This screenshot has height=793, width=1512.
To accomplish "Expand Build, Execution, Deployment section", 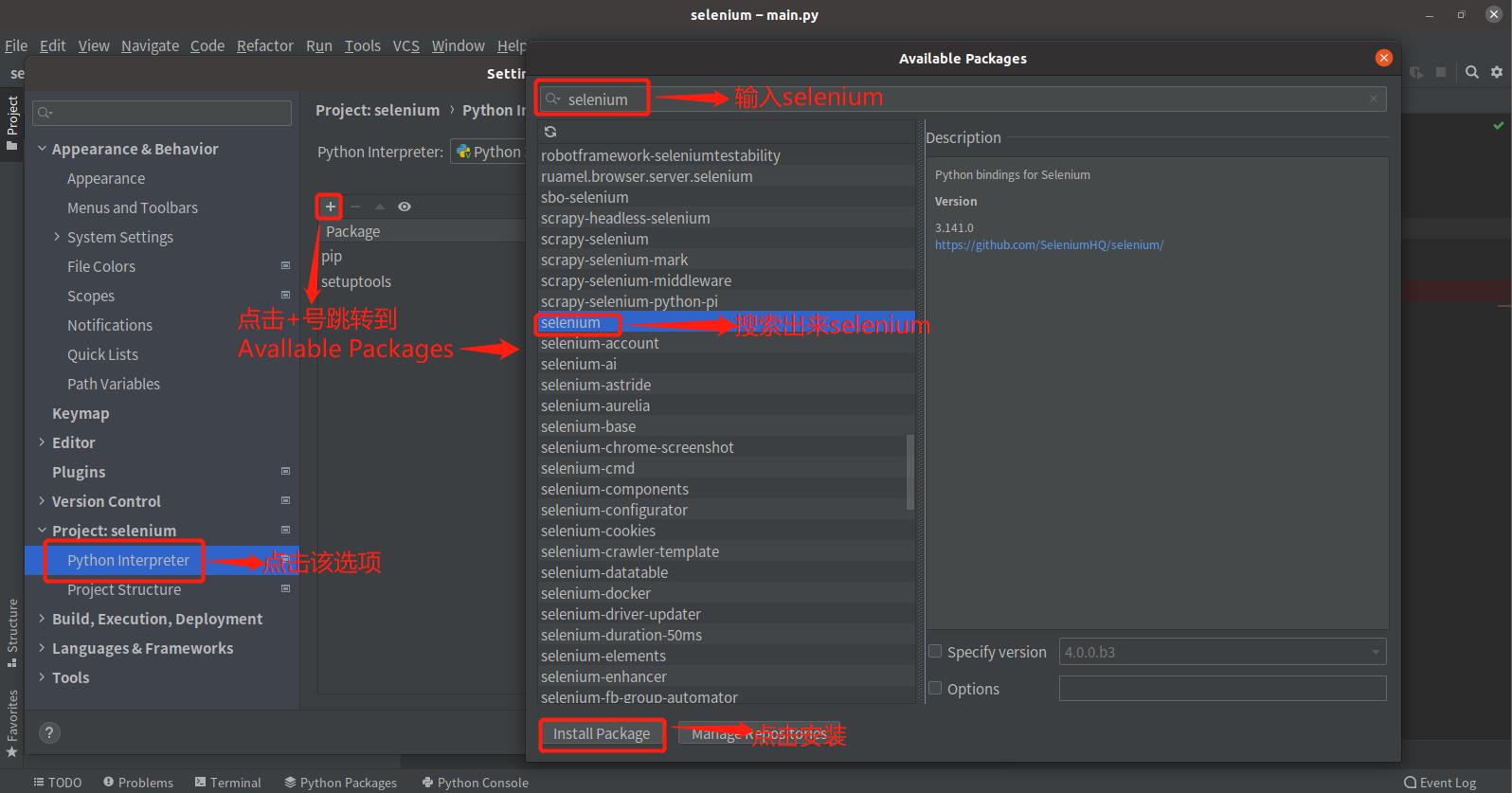I will 42,619.
